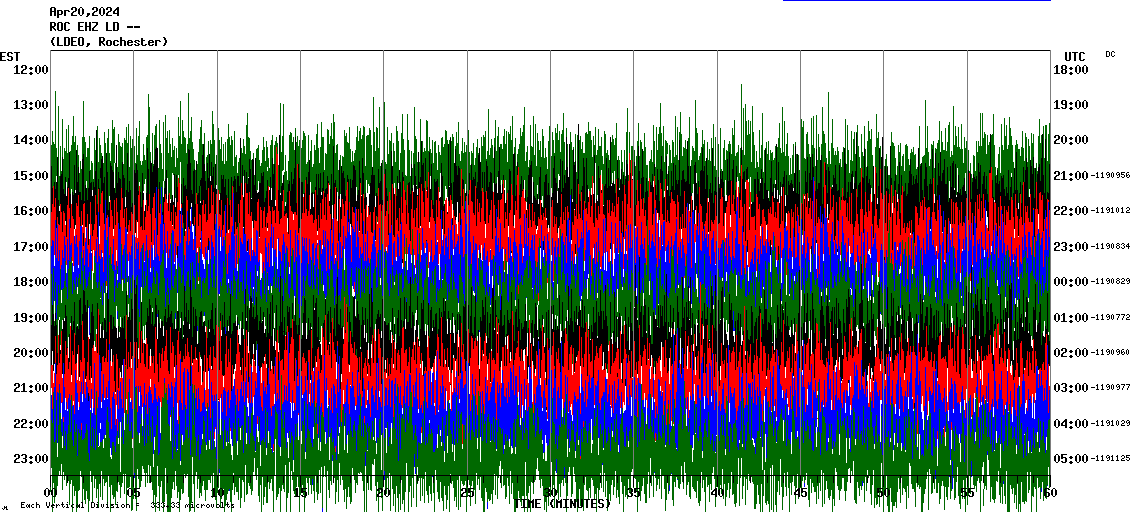Click the ROC EHZ LD station title
The width and height of the screenshot is (1130, 519).
95,27
